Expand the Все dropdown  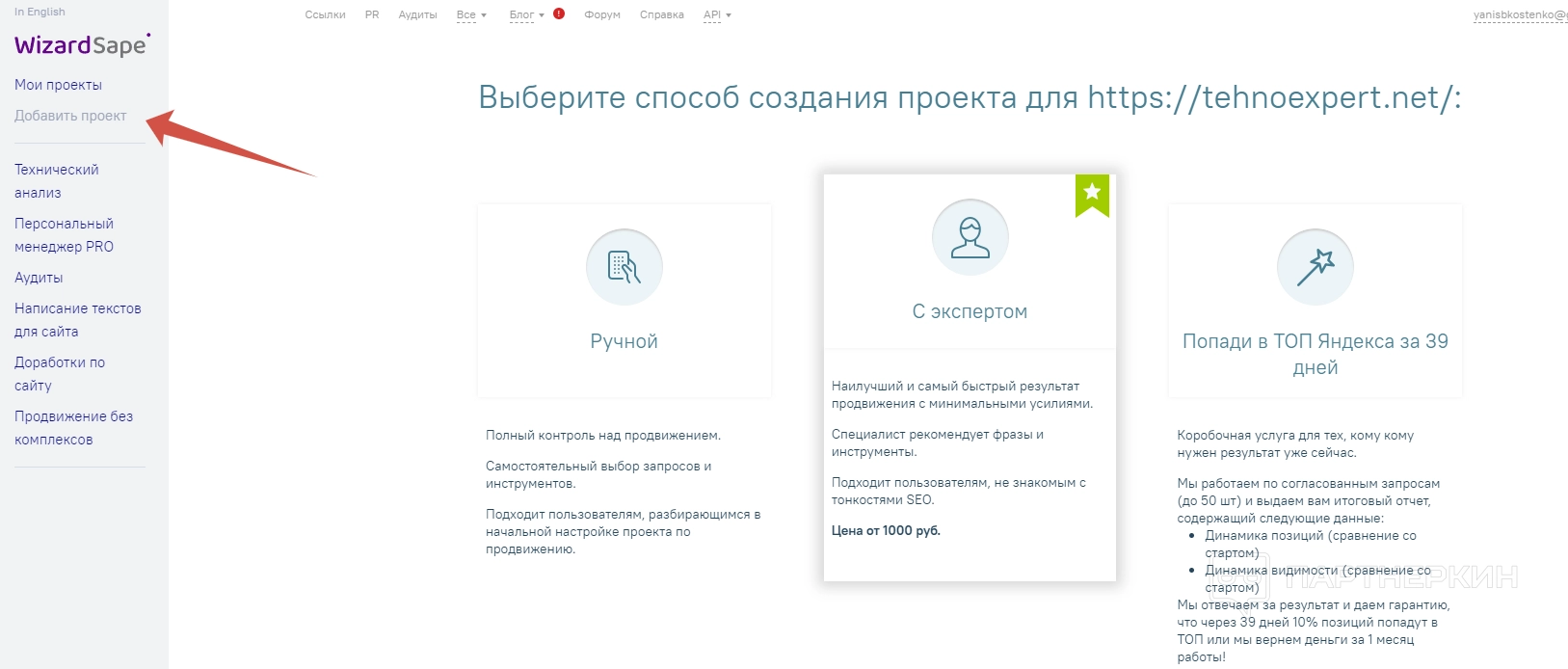[x=471, y=14]
